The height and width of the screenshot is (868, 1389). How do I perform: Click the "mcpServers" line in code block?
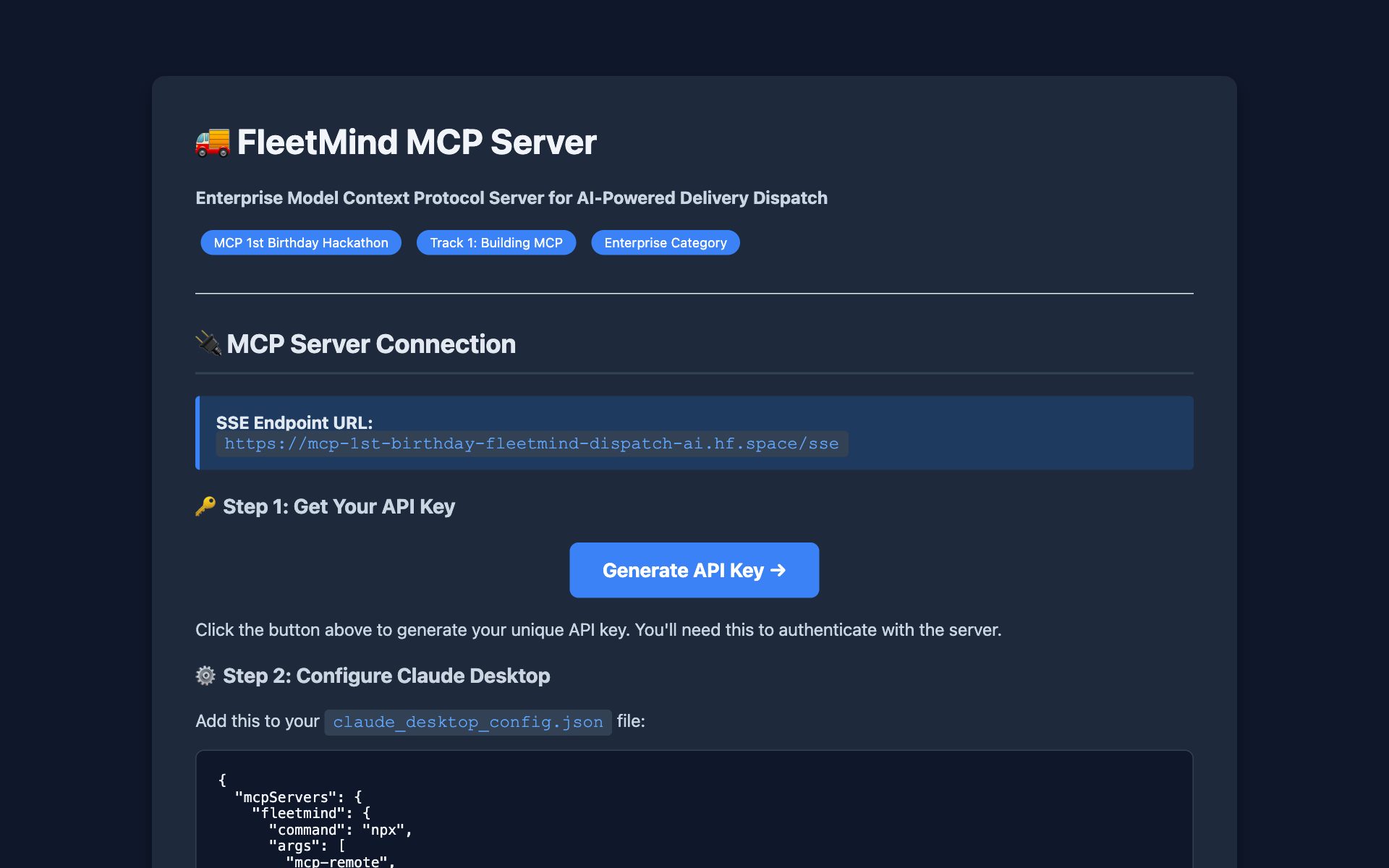[x=298, y=797]
